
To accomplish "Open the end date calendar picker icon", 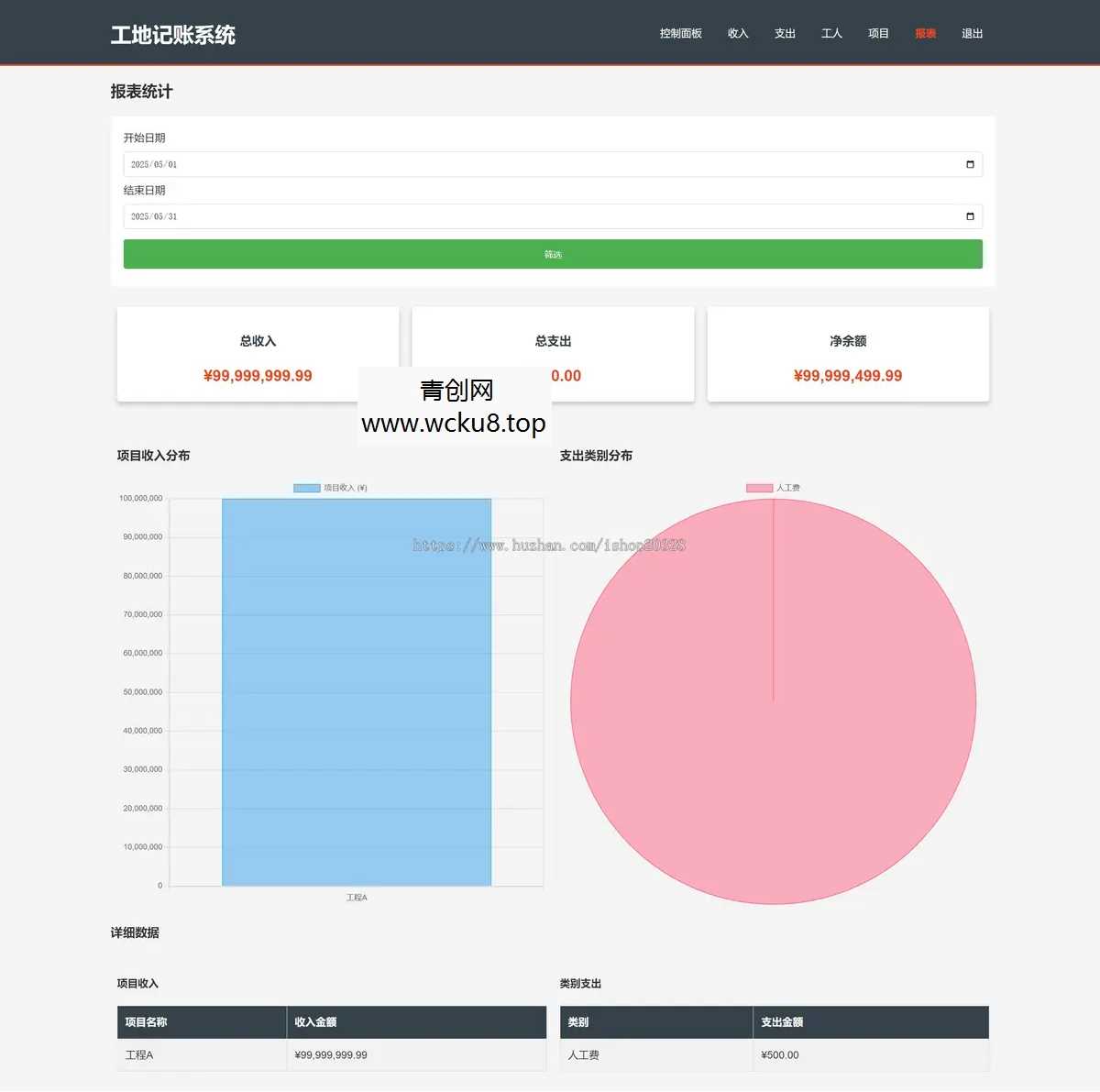I will pyautogui.click(x=970, y=217).
